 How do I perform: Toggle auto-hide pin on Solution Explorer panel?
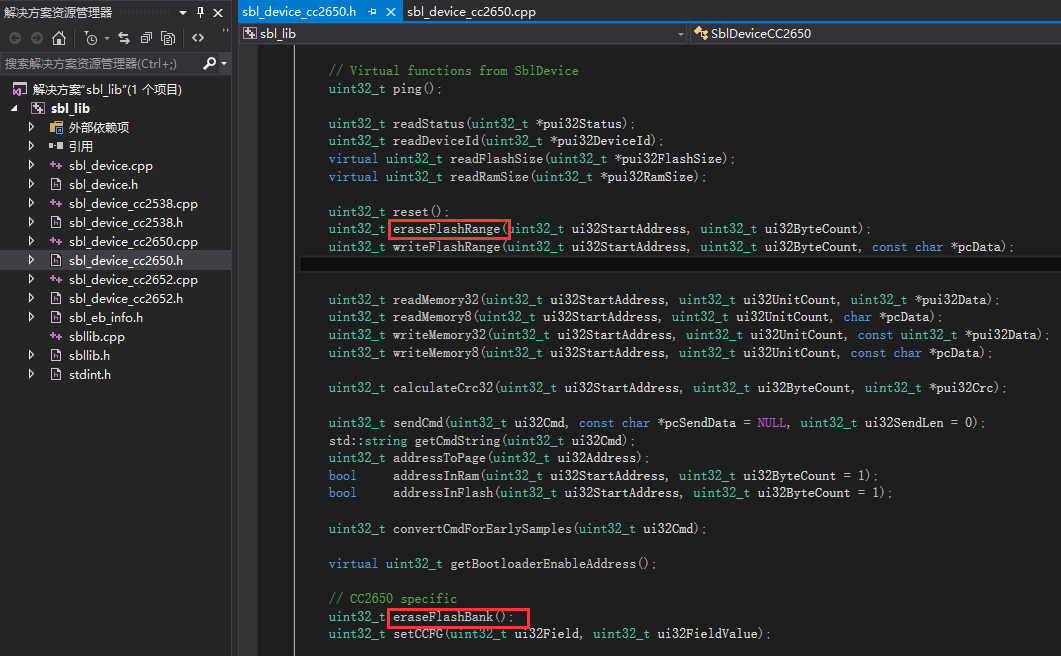(x=201, y=12)
